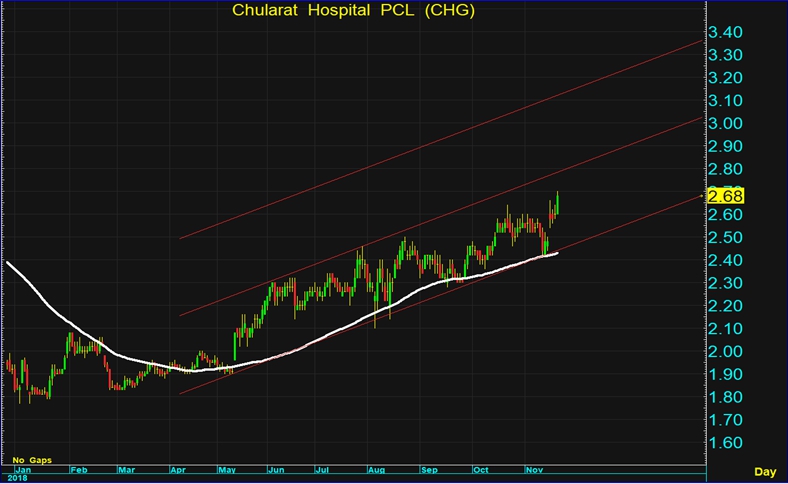Click the No Gaps indicator text
This screenshot has width=788, height=484.
32,460
